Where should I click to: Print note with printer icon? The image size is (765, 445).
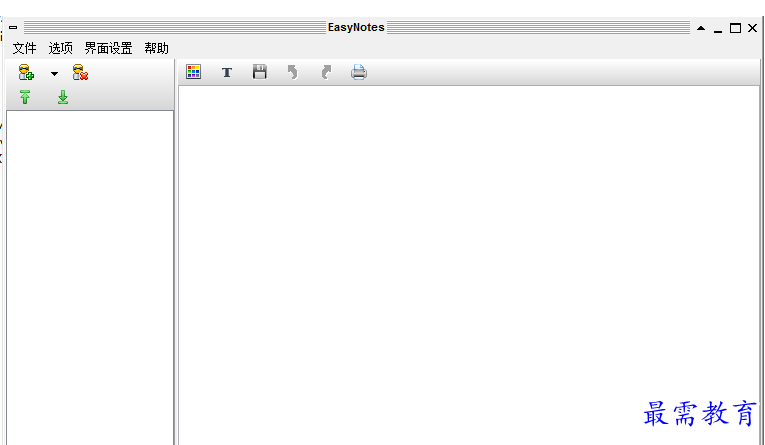[359, 72]
